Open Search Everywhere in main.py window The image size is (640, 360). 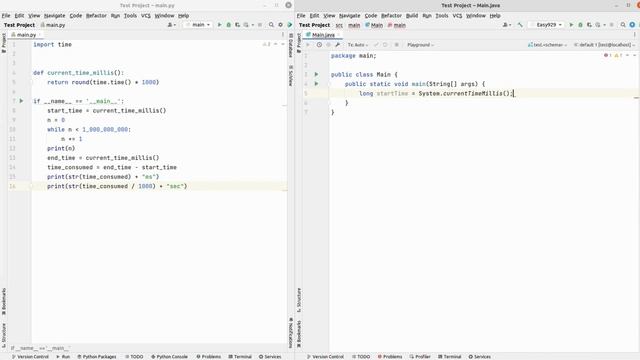(x=271, y=25)
